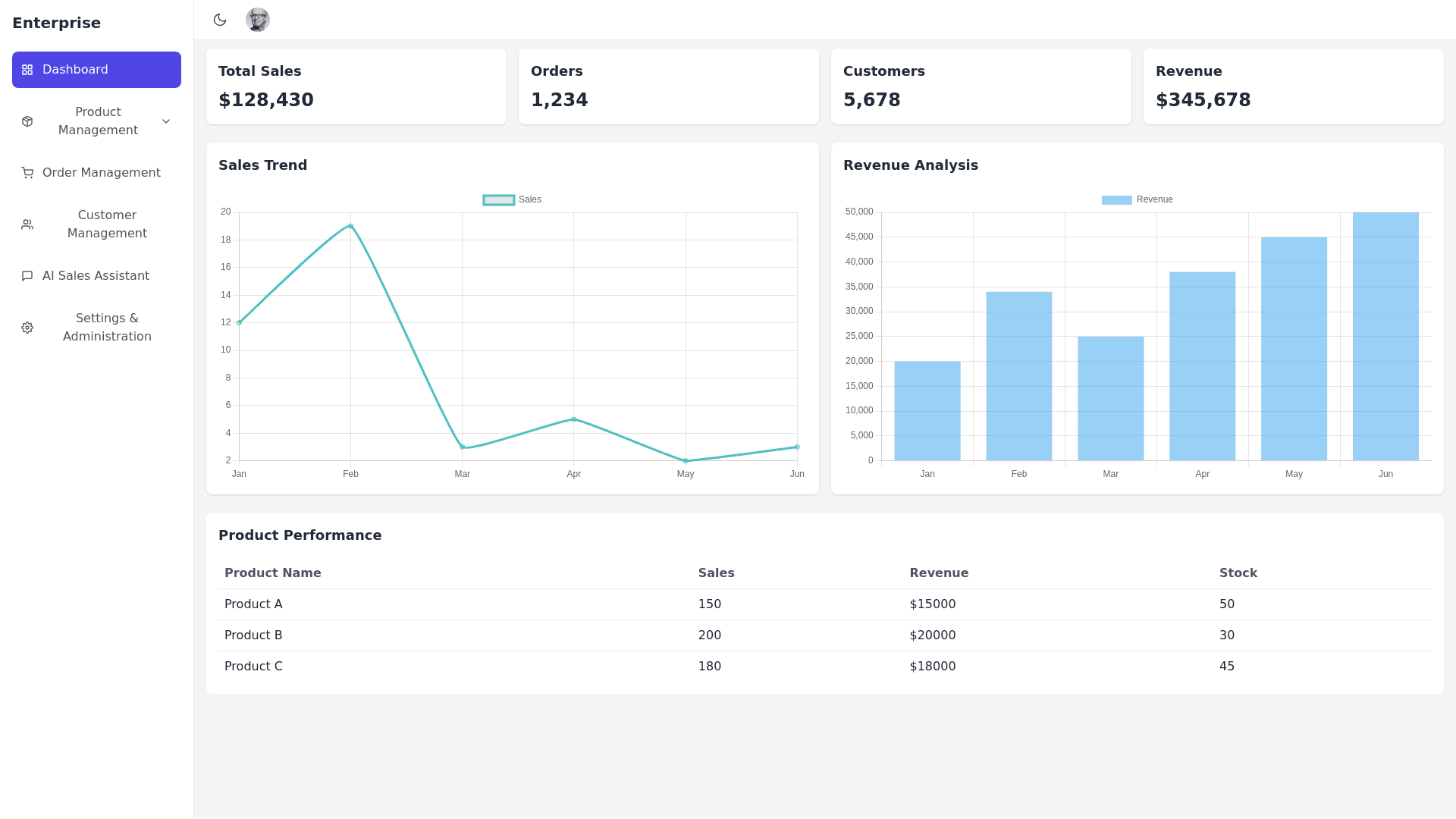Click the user avatar picture
This screenshot has height=819, width=1456.
coord(258,20)
